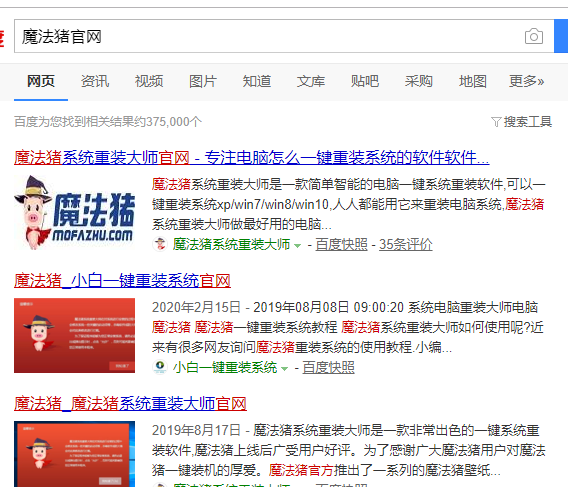The height and width of the screenshot is (487, 568).
Task: Click the first result description starting 魔法猪系统重装大师是一款简单
Action: [348, 204]
